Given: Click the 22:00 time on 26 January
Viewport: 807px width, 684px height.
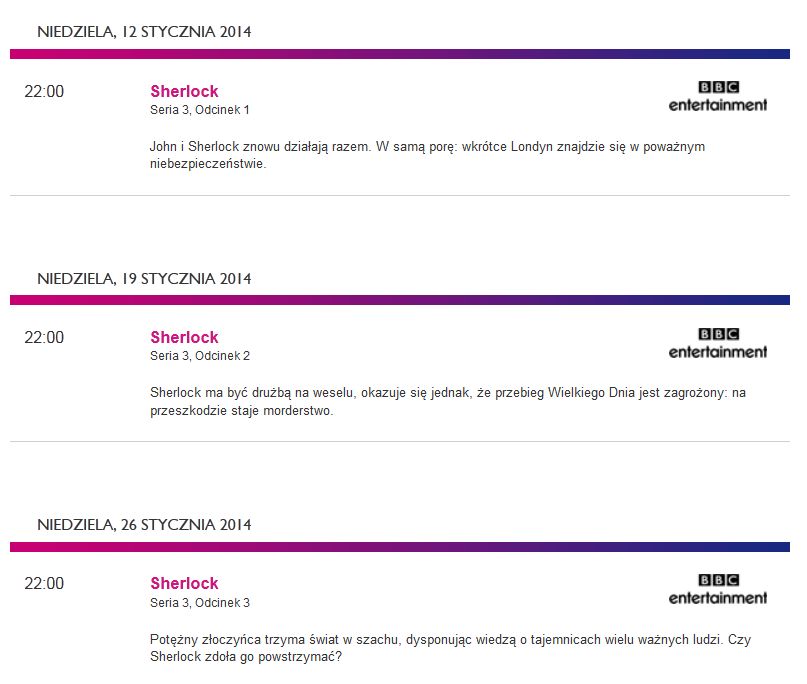Looking at the screenshot, I should (44, 584).
